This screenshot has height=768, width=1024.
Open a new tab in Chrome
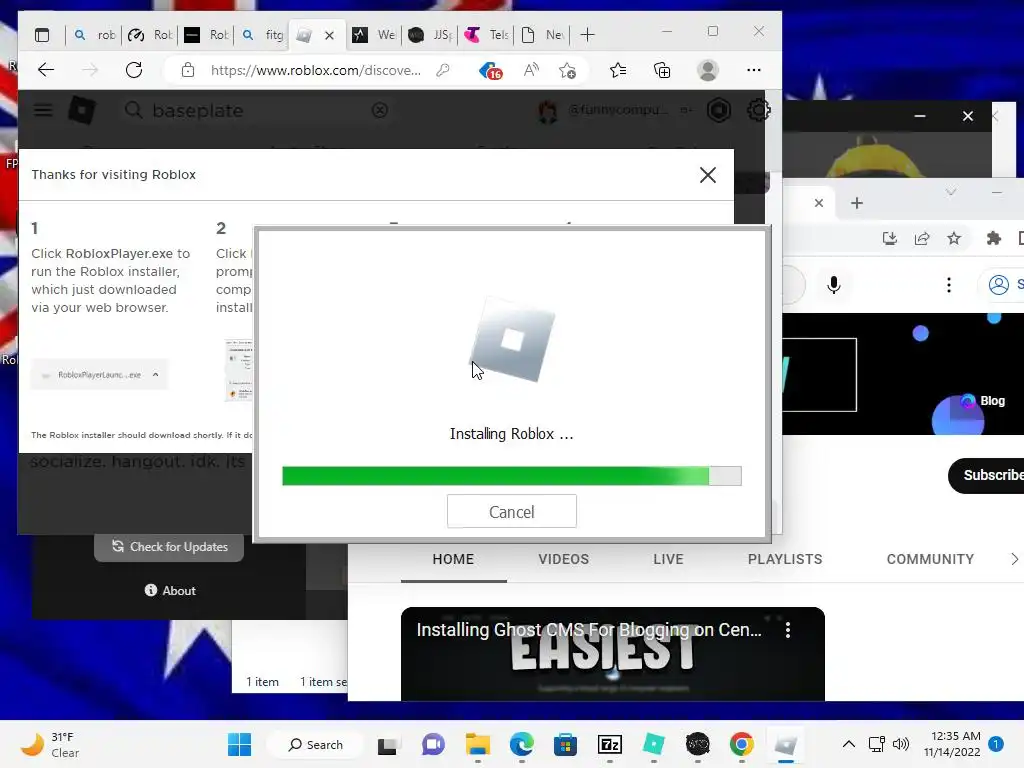tap(857, 203)
